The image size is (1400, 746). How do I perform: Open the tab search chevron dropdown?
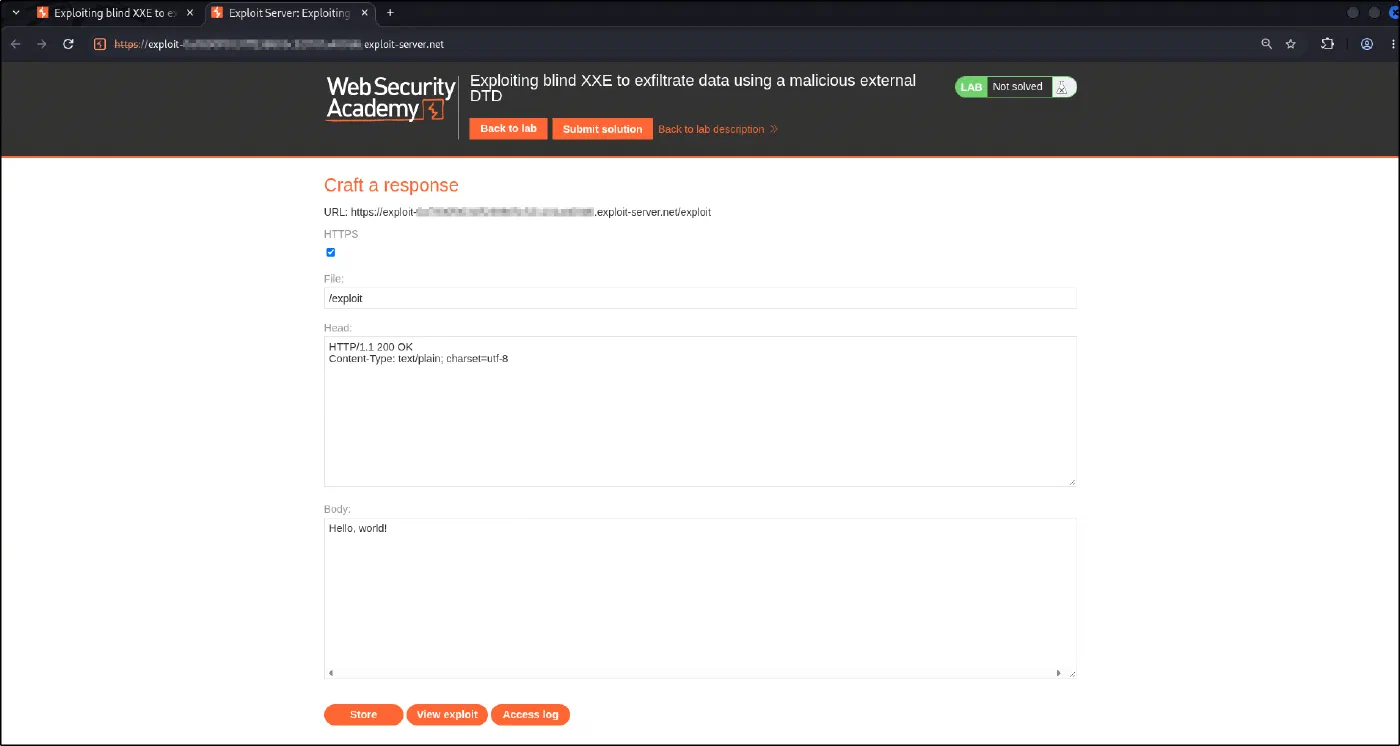(15, 13)
